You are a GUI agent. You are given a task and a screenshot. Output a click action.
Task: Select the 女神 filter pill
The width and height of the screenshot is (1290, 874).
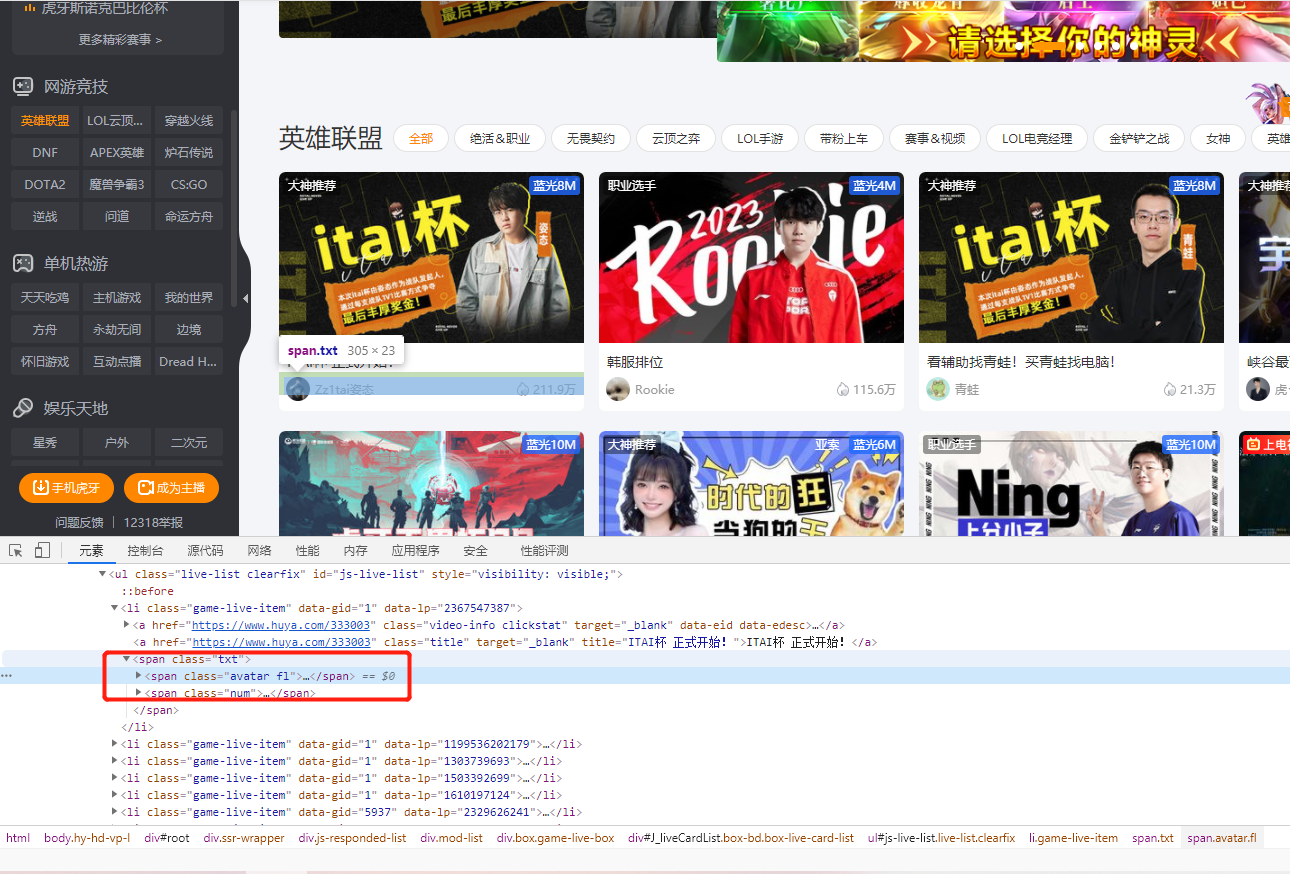(x=1218, y=138)
